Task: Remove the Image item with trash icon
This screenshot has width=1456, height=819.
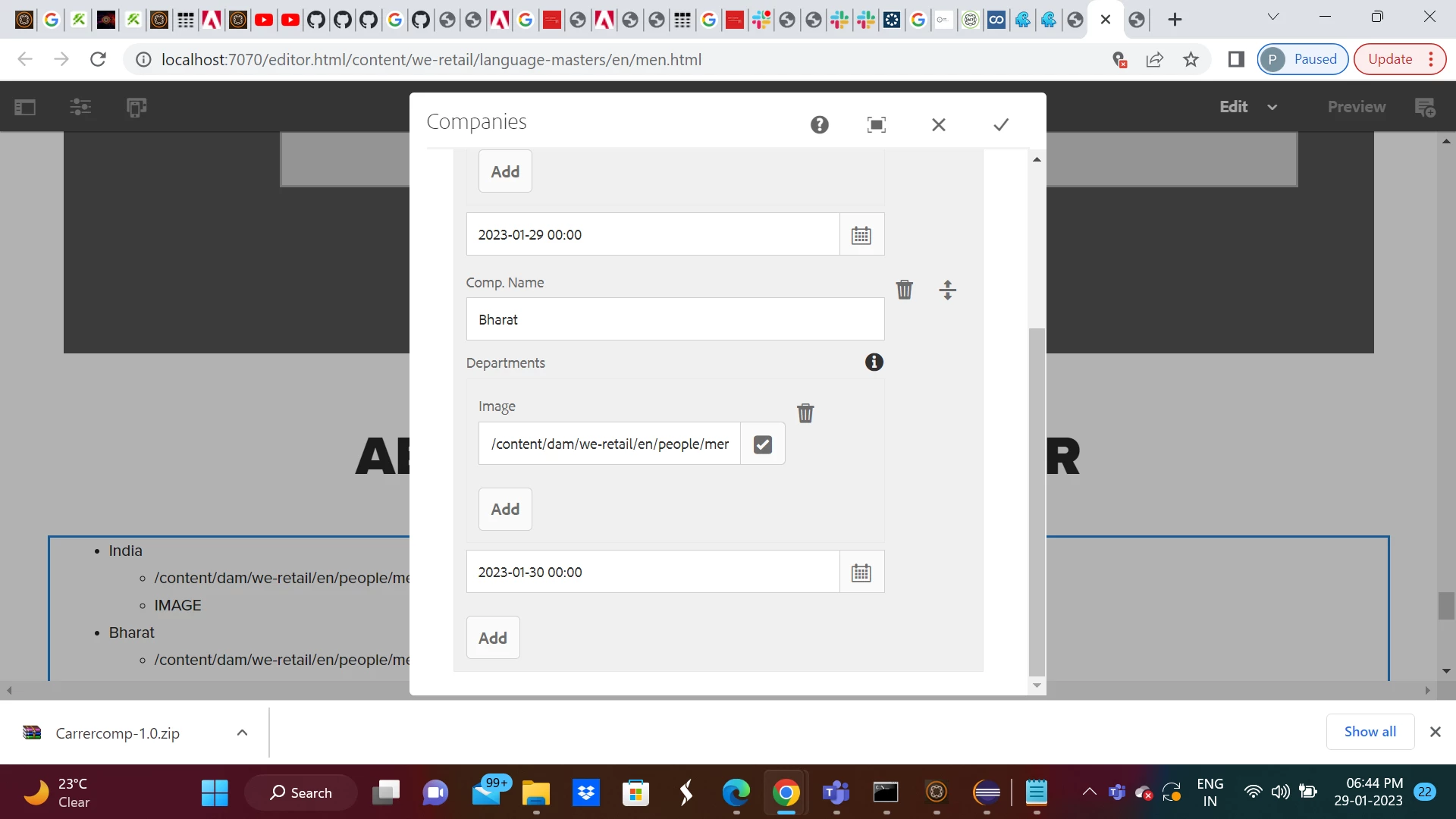Action: (805, 413)
